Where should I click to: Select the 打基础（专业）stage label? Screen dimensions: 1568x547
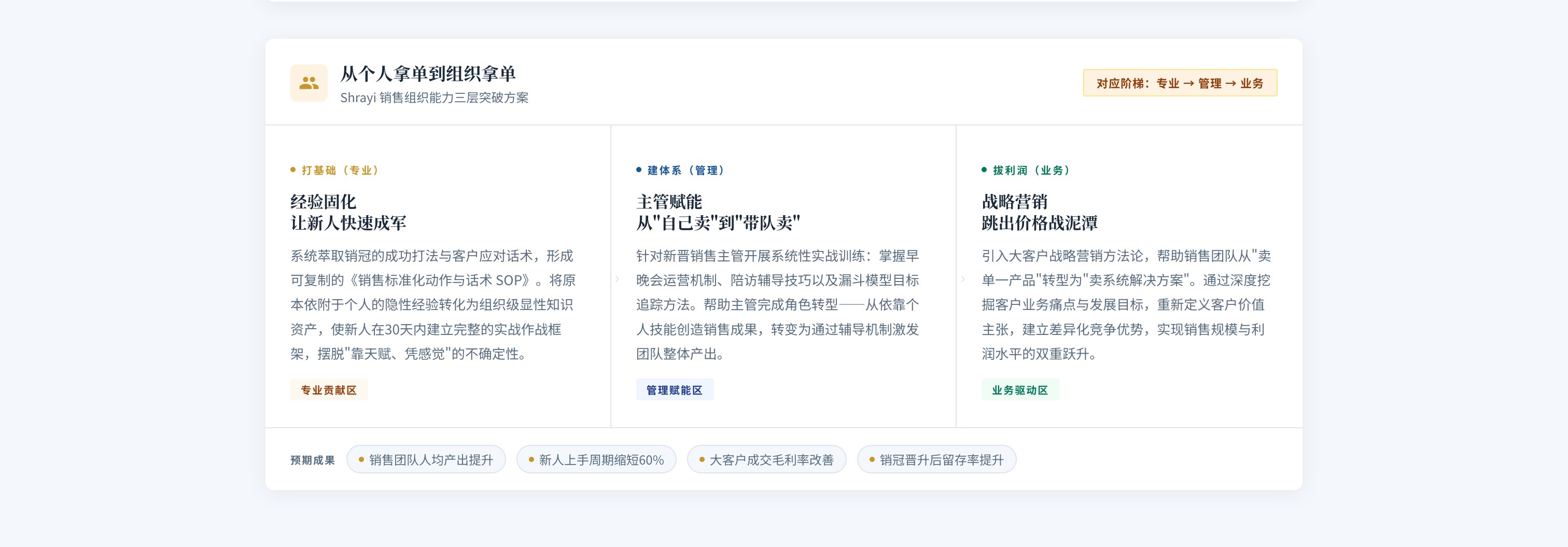tap(335, 171)
